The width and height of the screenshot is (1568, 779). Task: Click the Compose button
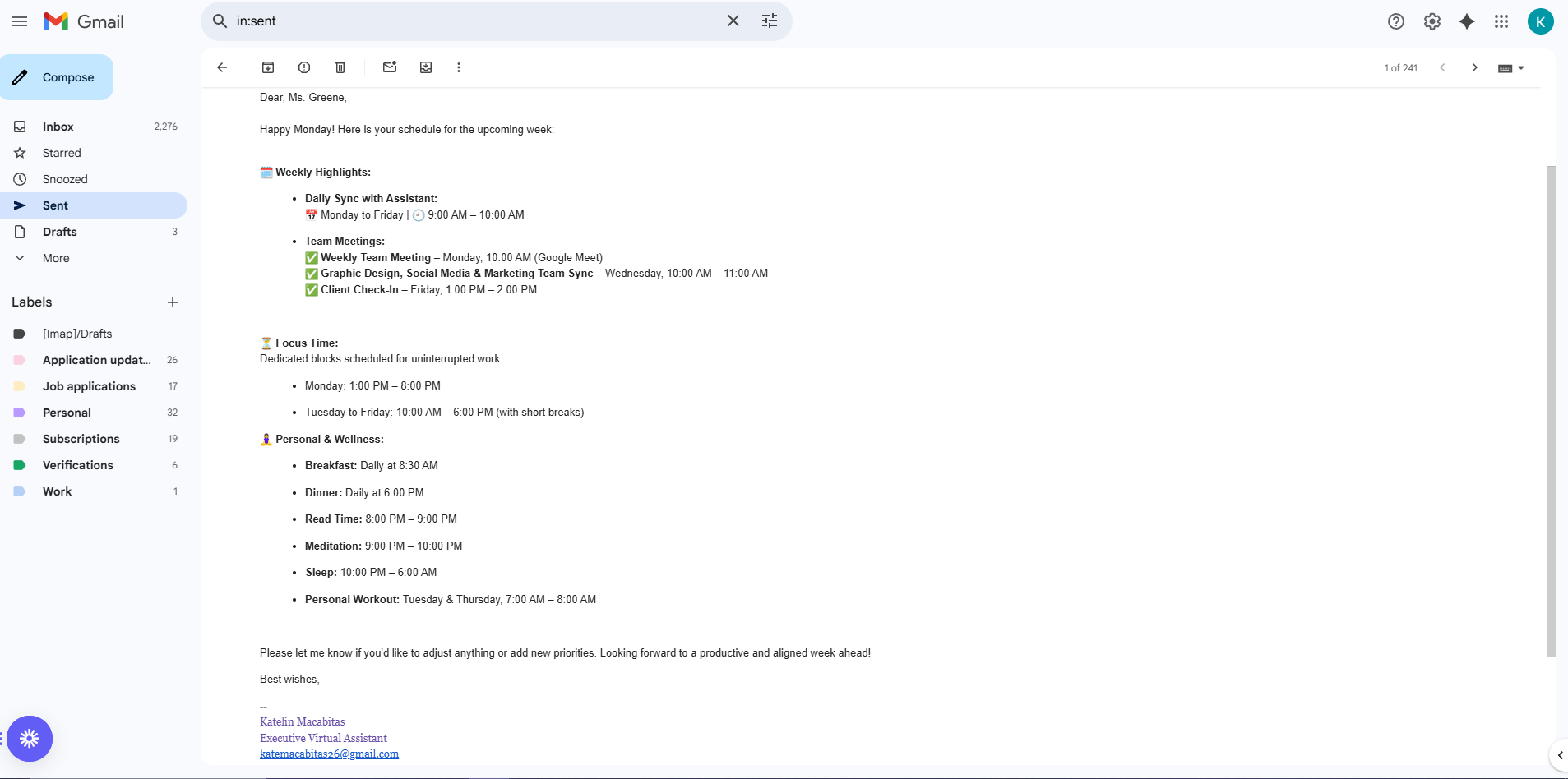click(57, 77)
